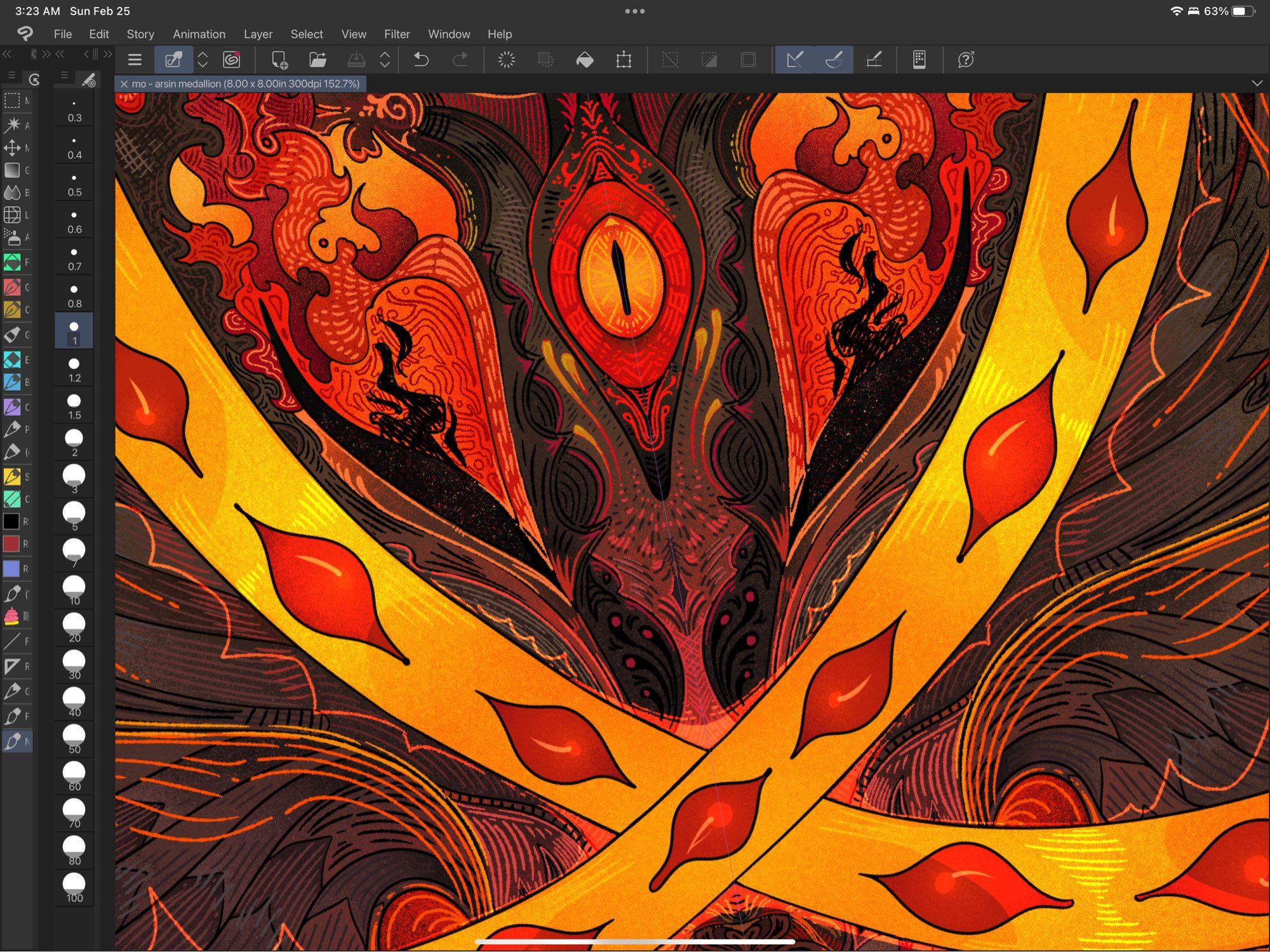This screenshot has width=1270, height=952.
Task: Select the rectangle marquee selection tool
Action: click(12, 100)
